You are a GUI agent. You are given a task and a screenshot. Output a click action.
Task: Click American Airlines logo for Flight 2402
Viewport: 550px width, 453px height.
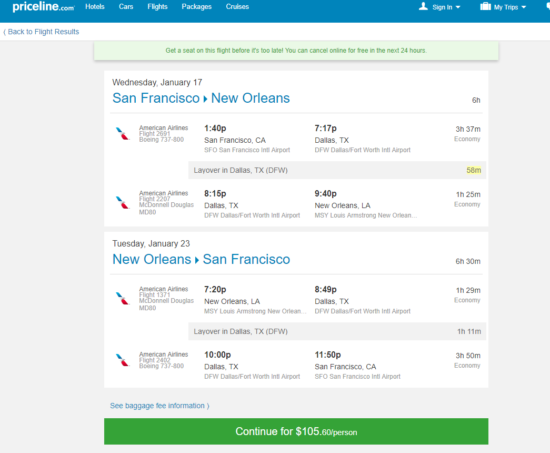123,360
